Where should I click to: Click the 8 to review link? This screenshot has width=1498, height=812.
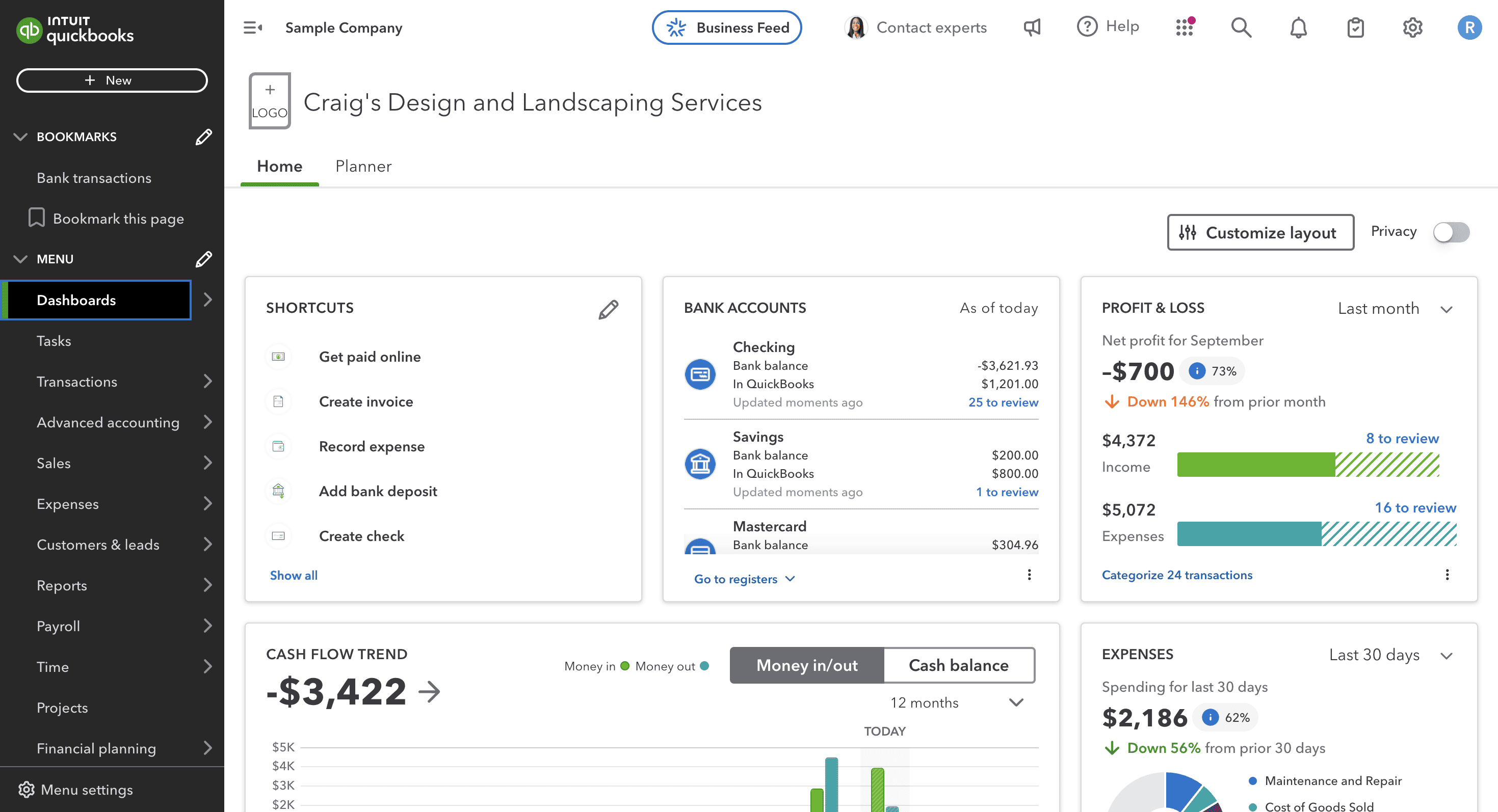[1402, 438]
